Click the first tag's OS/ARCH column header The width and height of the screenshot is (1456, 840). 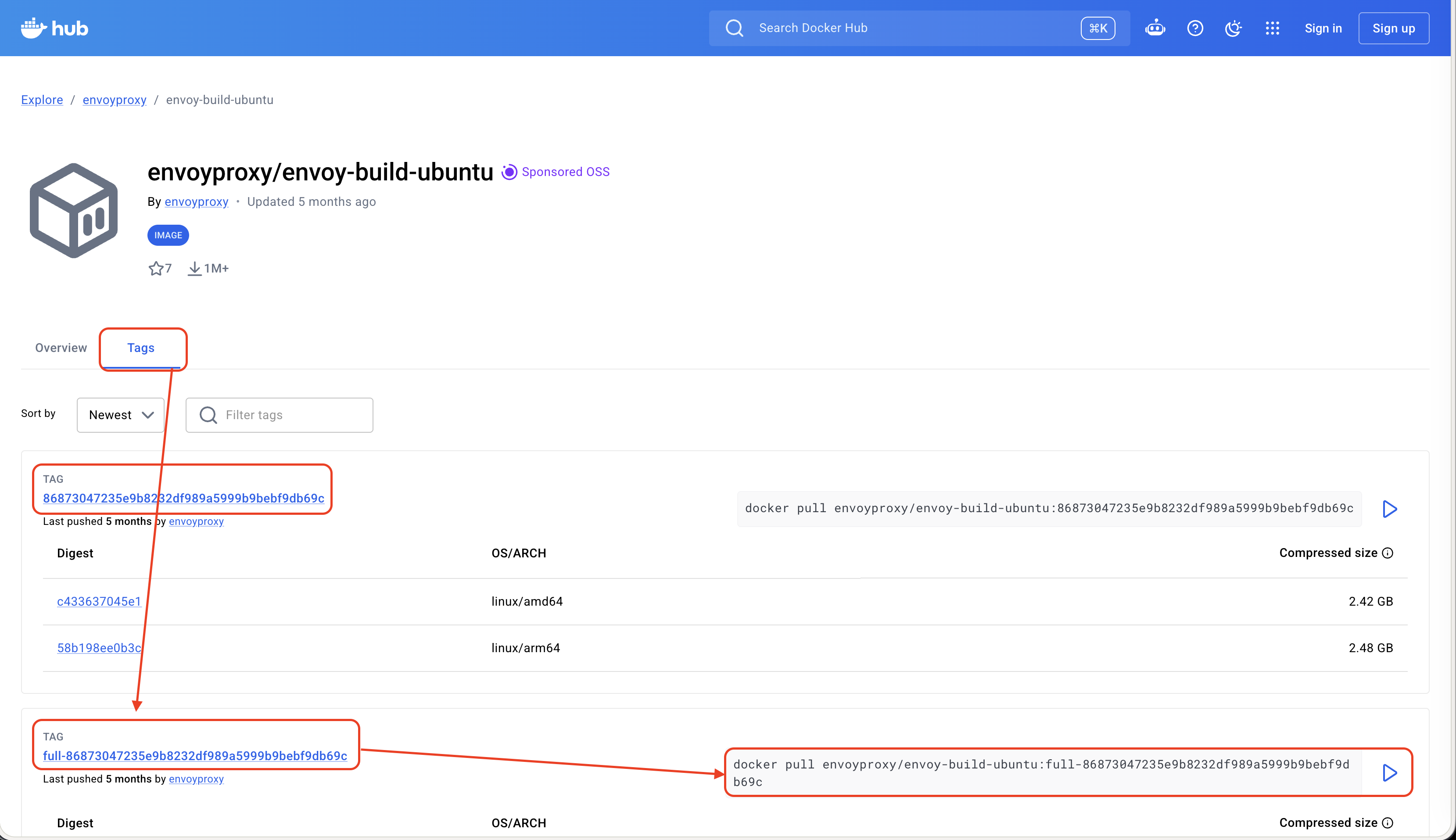[x=519, y=553]
